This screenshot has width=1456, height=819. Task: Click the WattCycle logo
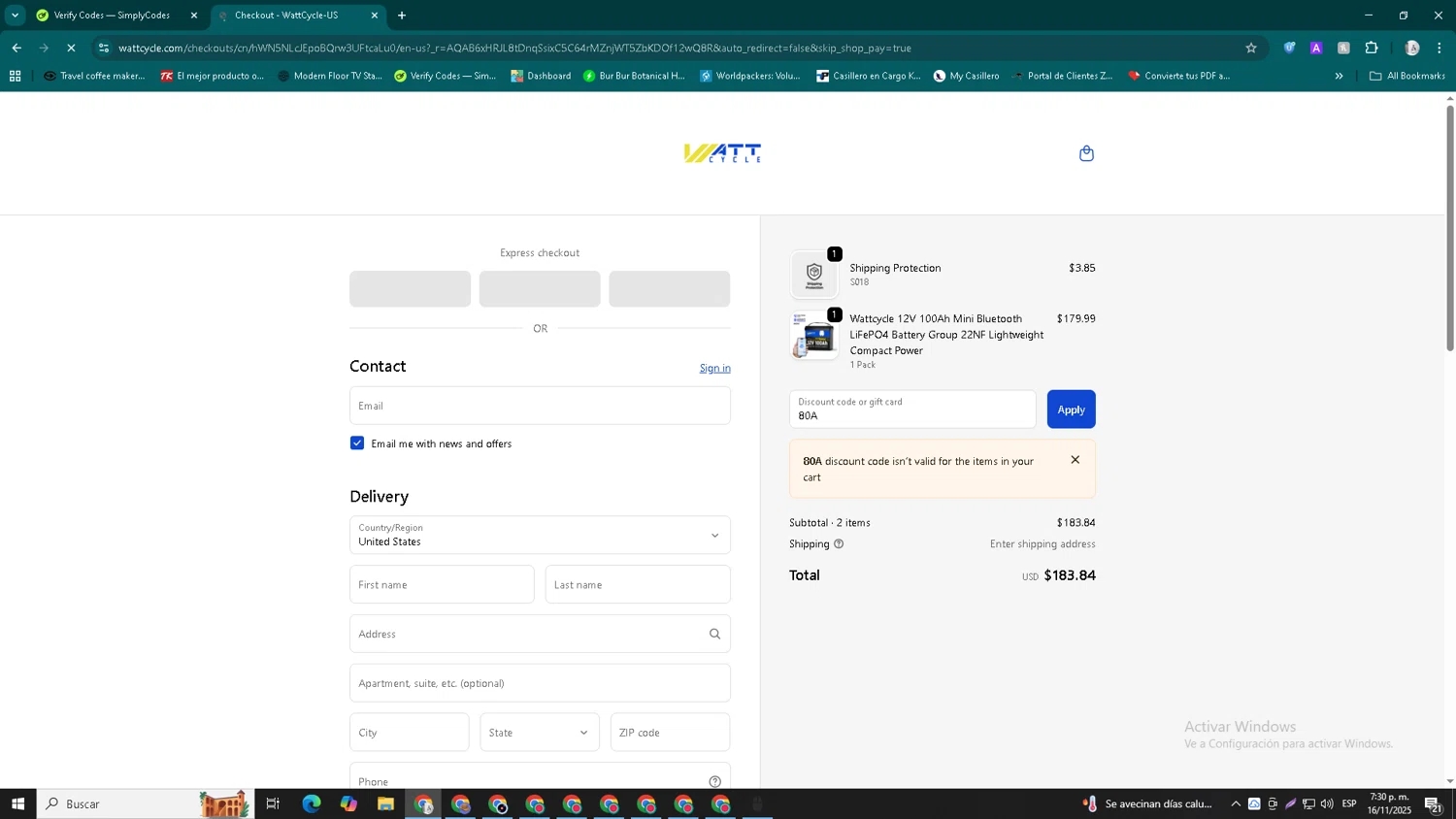tap(722, 153)
